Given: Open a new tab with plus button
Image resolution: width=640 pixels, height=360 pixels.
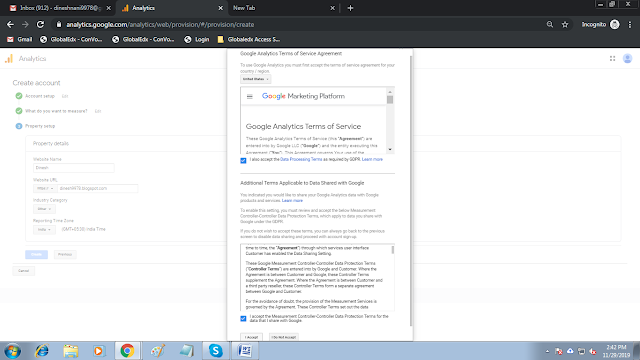Looking at the screenshot, I should [350, 8].
